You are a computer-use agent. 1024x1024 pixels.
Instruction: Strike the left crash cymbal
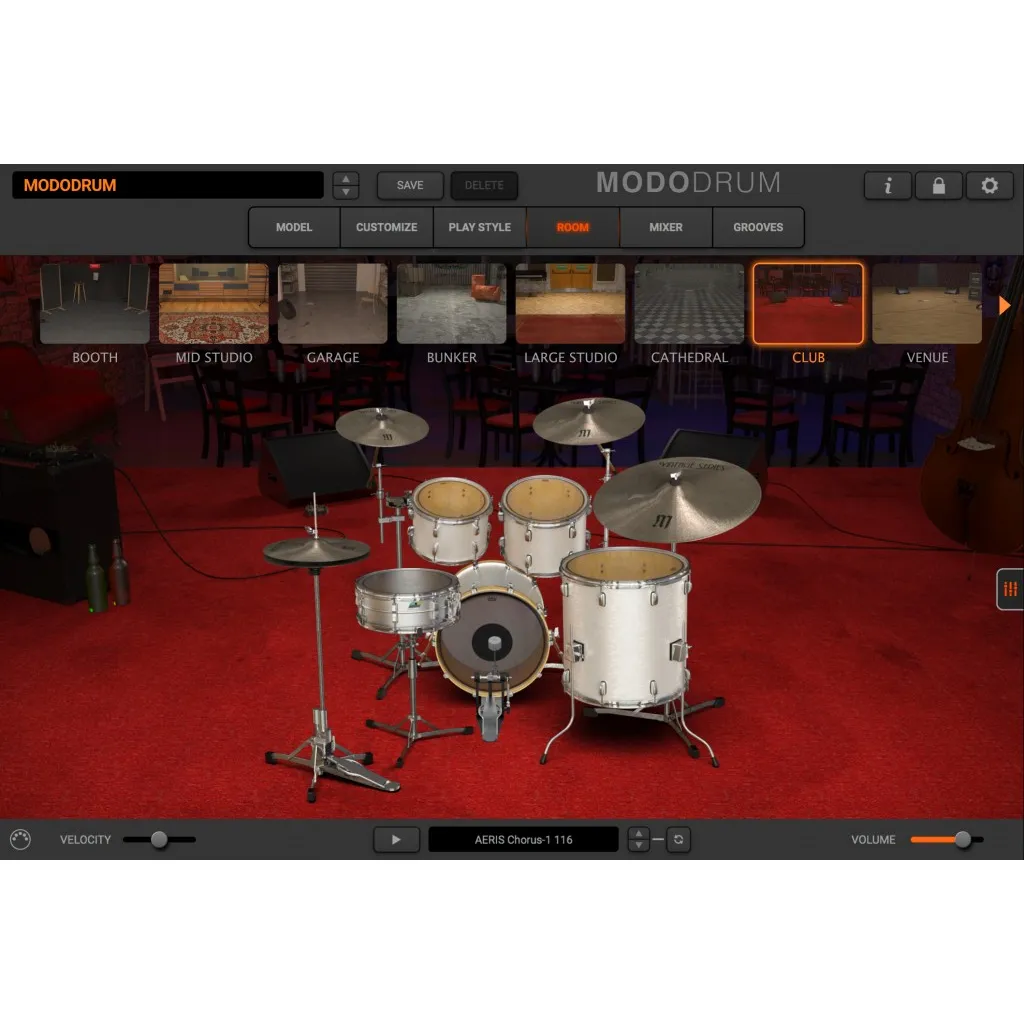click(382, 426)
